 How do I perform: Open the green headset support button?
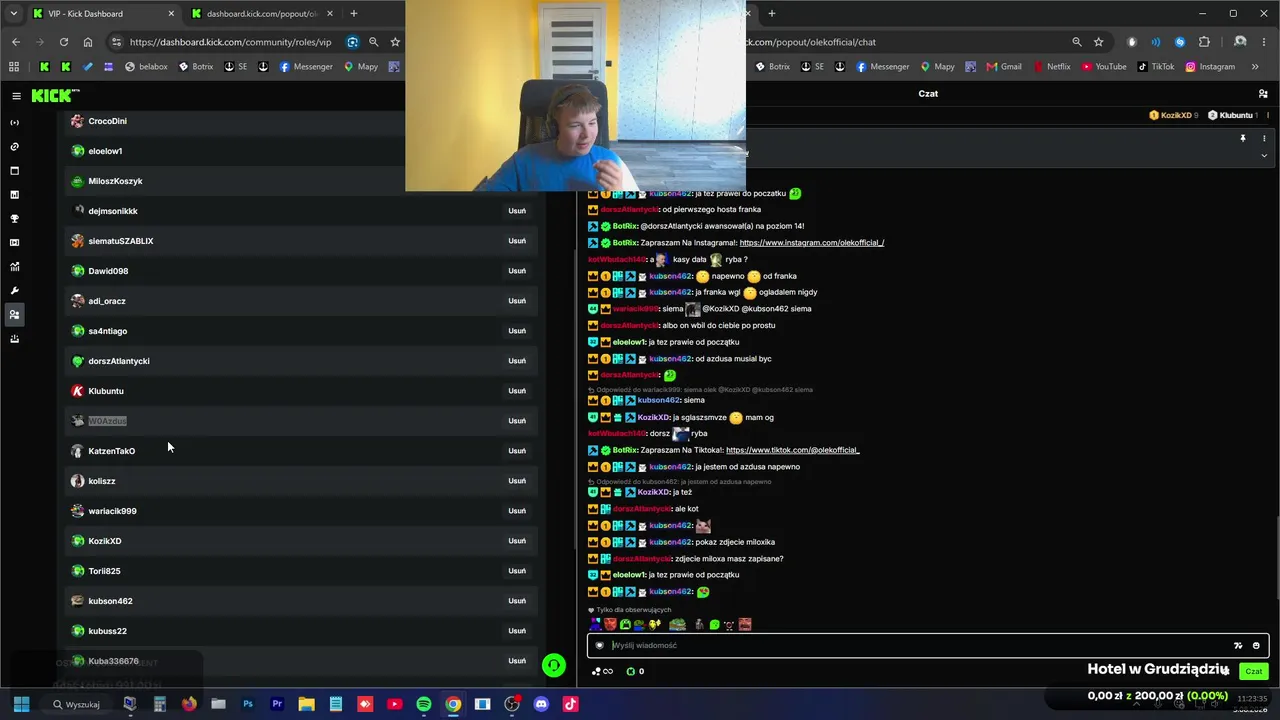click(x=553, y=665)
